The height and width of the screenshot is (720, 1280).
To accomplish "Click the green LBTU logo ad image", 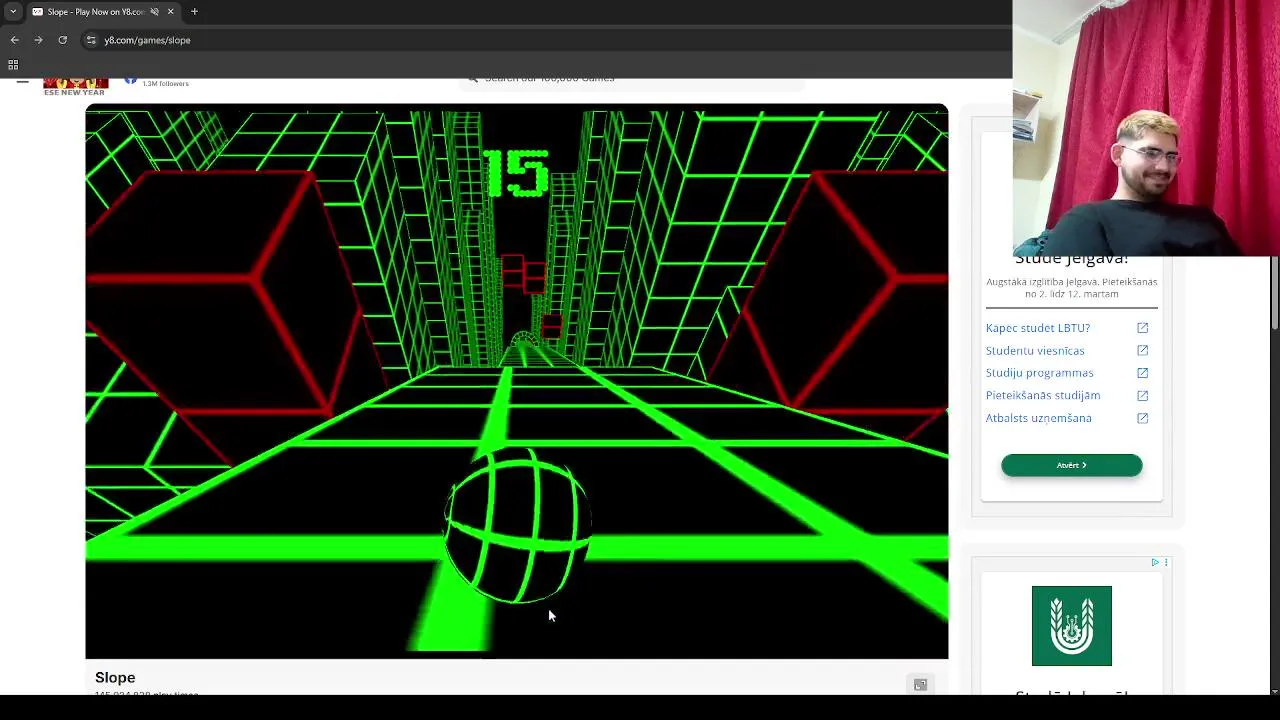I will point(1072,626).
